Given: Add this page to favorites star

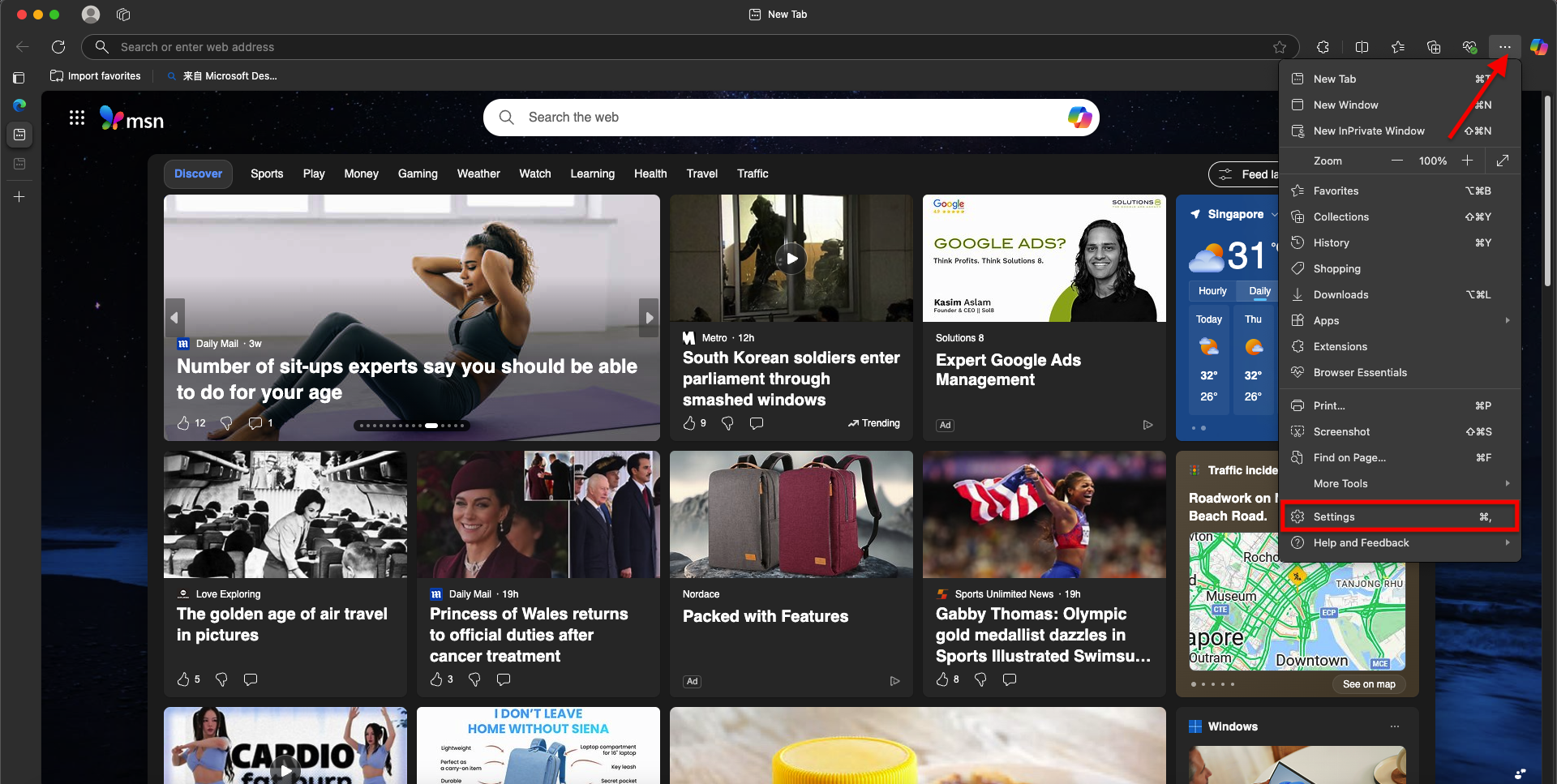Looking at the screenshot, I should click(1280, 47).
